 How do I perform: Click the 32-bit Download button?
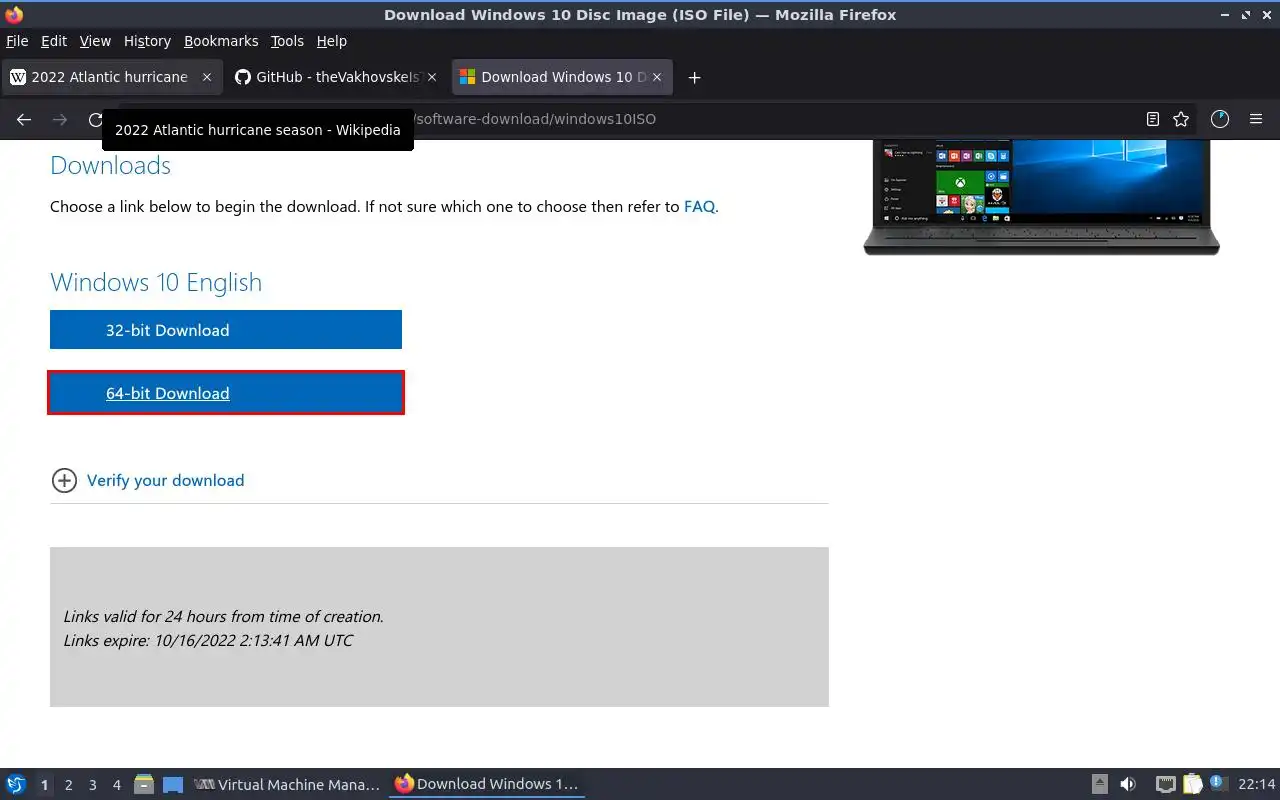point(226,330)
